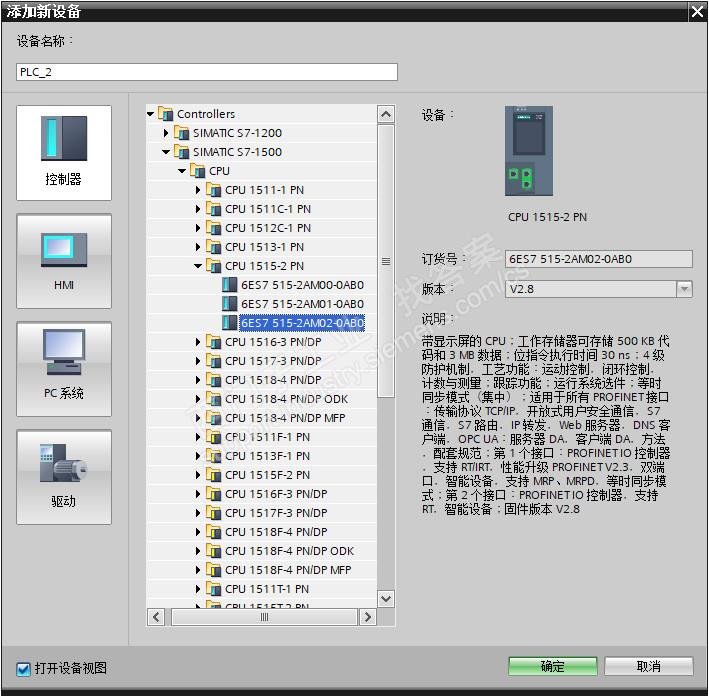
Task: Select the 控制器 (Controllers) category icon
Action: [x=64, y=152]
